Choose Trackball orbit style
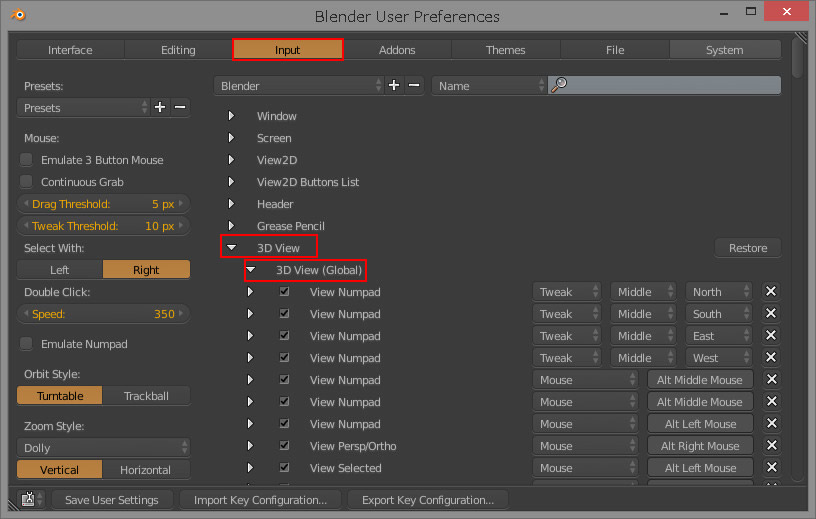This screenshot has width=816, height=519. (146, 396)
